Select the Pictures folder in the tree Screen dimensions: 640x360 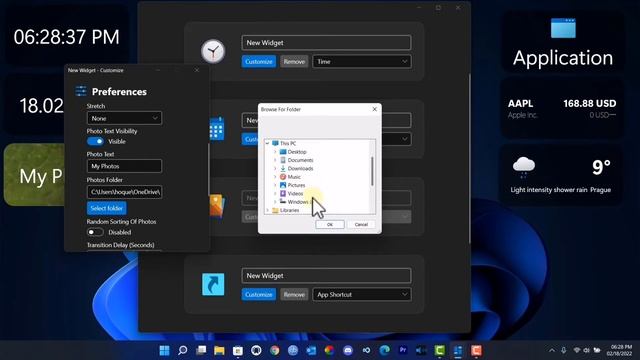pos(293,185)
